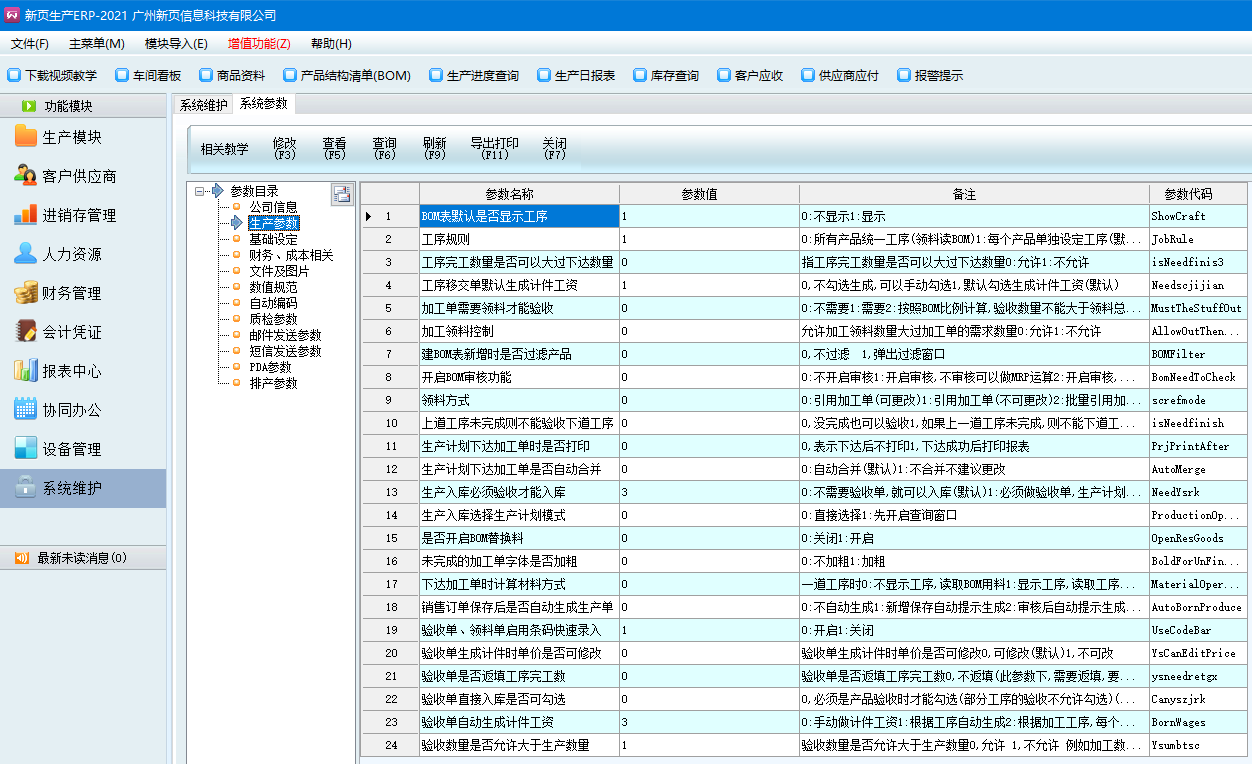Screen dimensions: 1252x764
Task: Open the 生产模块 folder icon
Action: (x=26, y=137)
